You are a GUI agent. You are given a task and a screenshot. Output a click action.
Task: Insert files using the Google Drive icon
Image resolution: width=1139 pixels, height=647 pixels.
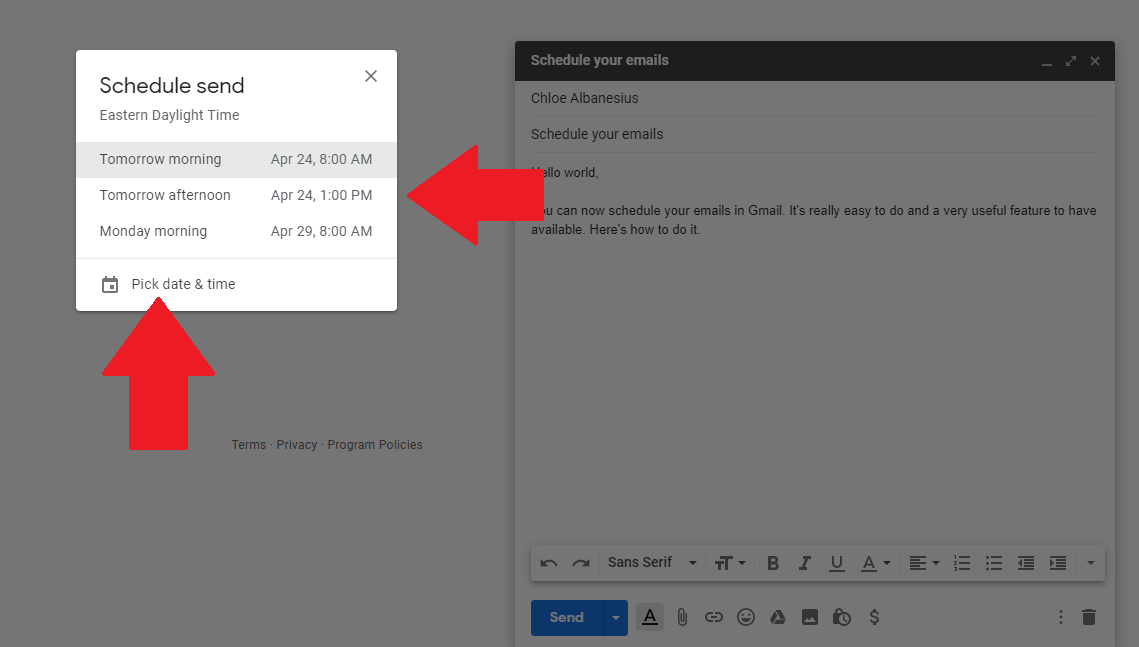tap(777, 617)
